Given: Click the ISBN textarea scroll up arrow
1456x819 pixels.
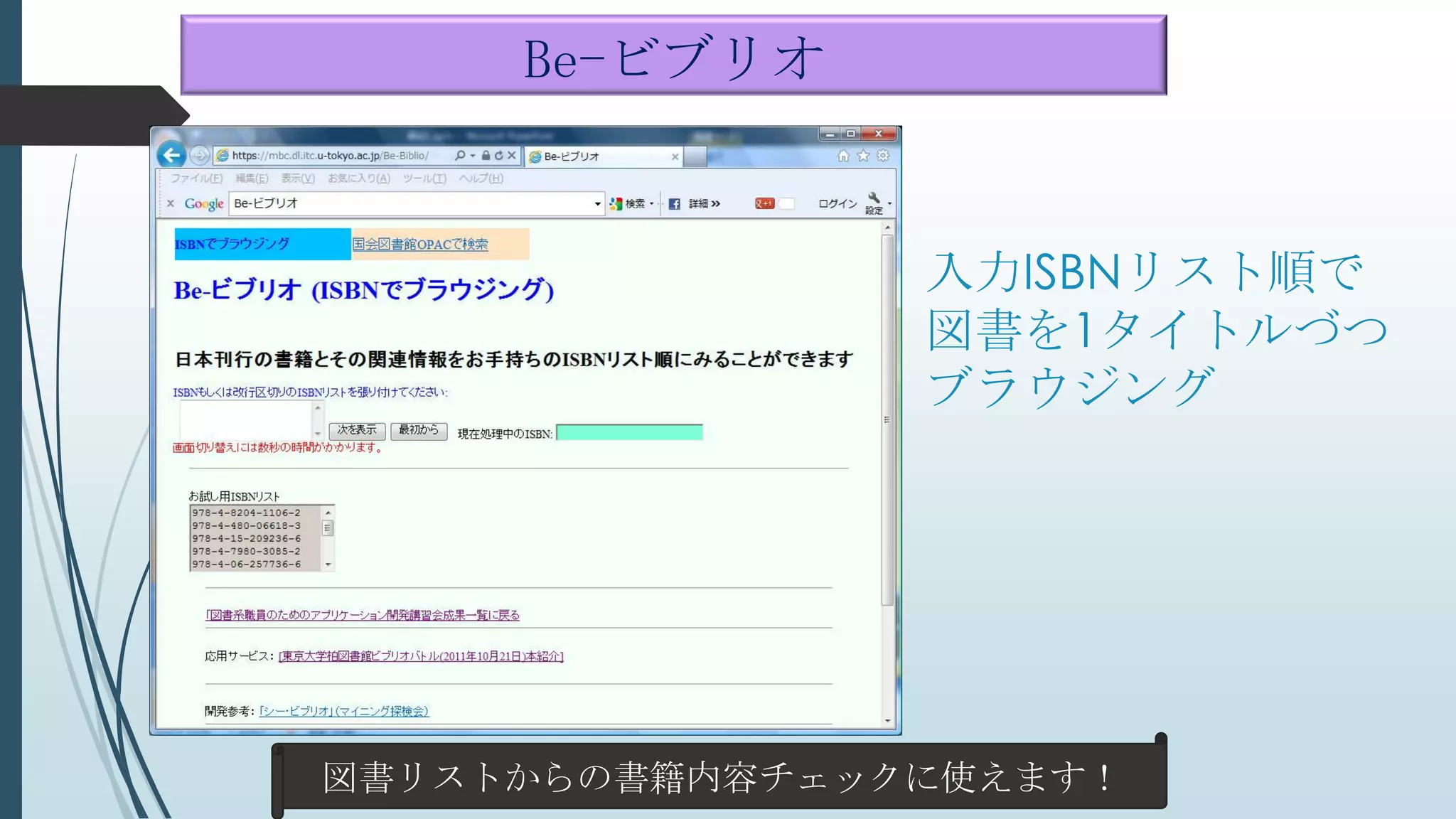Looking at the screenshot, I should point(318,407).
